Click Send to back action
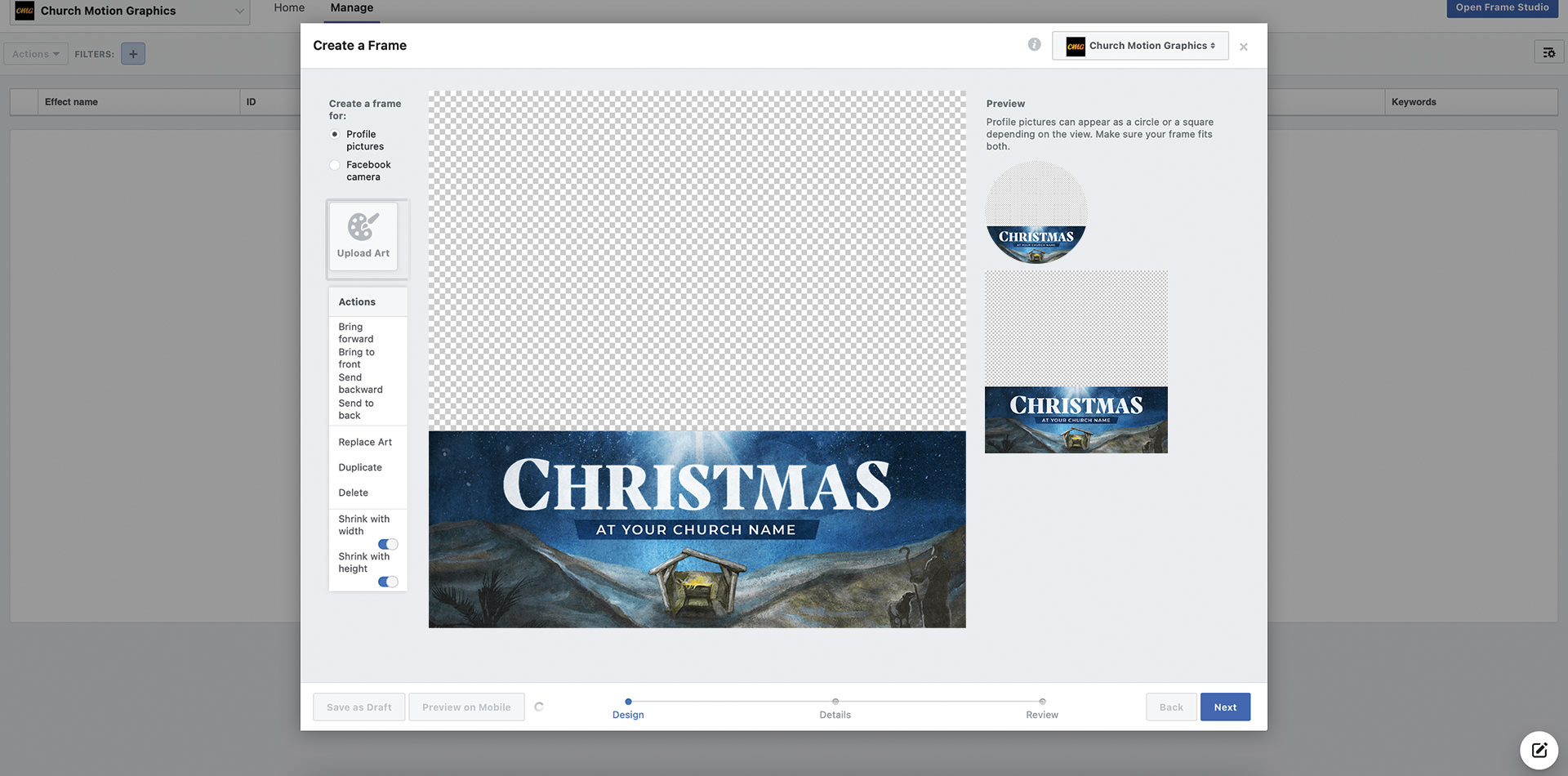 356,409
